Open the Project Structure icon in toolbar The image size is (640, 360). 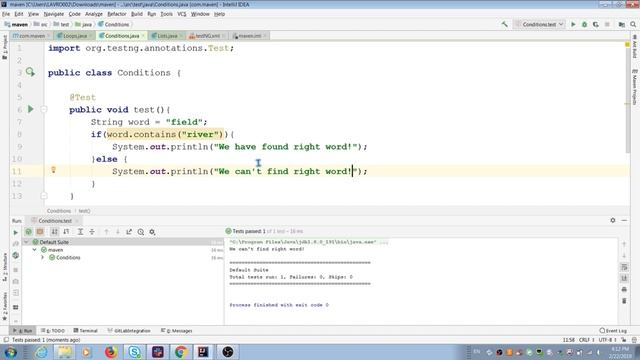point(622,24)
